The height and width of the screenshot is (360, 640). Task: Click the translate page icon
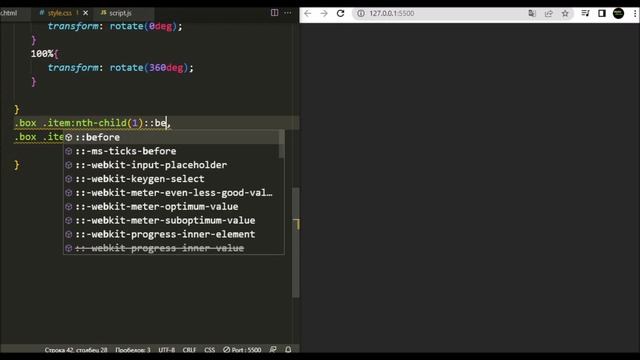[x=532, y=13]
